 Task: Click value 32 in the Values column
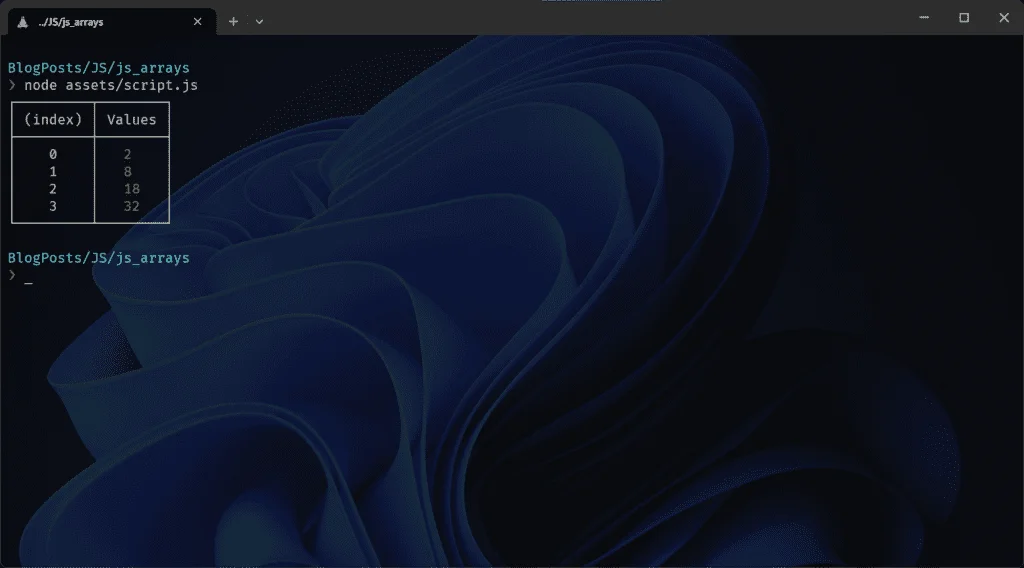click(131, 206)
